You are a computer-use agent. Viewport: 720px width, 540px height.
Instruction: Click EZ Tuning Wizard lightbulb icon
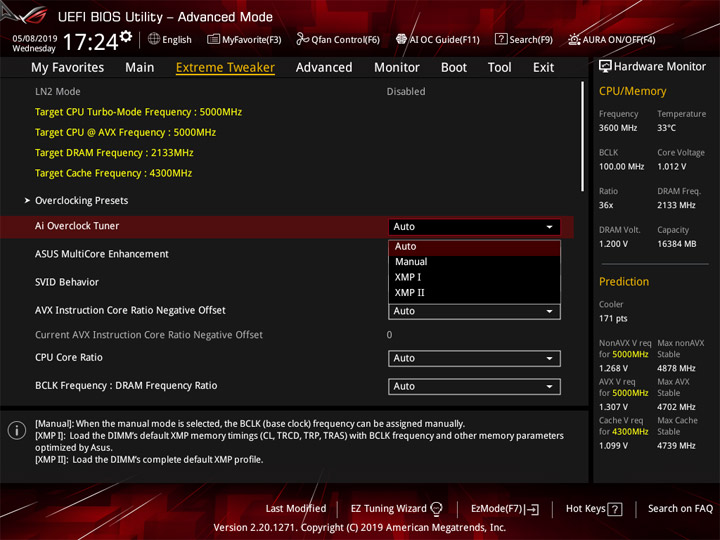[436, 509]
